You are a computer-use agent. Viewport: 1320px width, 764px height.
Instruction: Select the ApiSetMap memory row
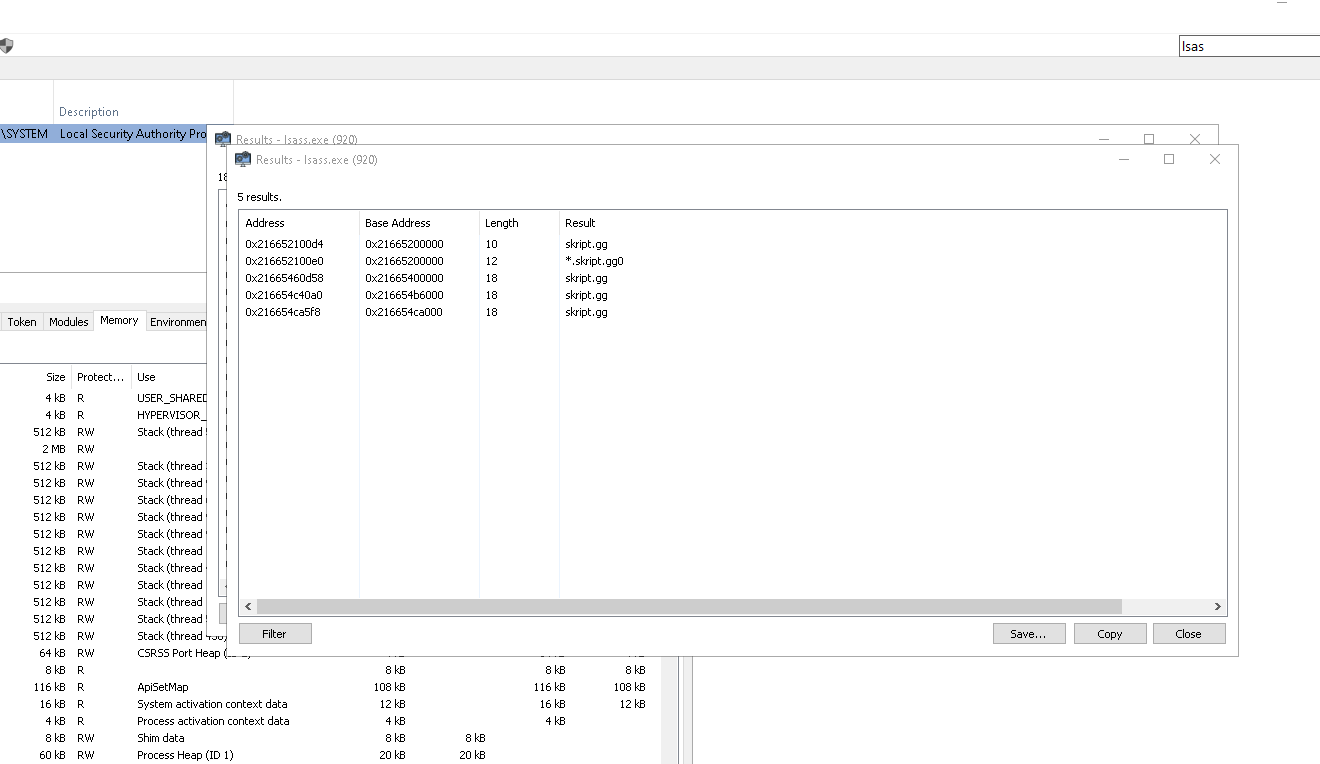pyautogui.click(x=330, y=687)
